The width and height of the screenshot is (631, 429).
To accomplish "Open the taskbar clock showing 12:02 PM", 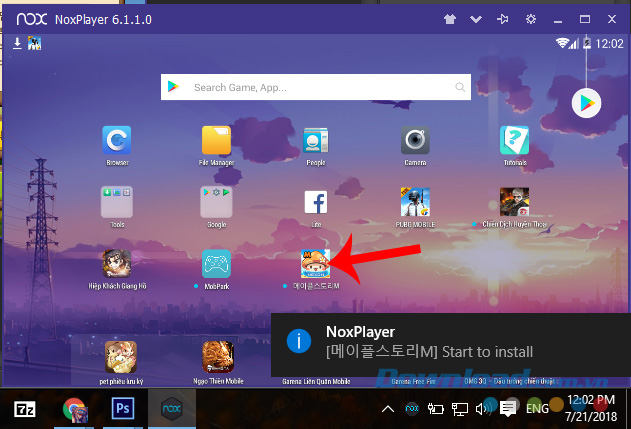I will pyautogui.click(x=591, y=408).
